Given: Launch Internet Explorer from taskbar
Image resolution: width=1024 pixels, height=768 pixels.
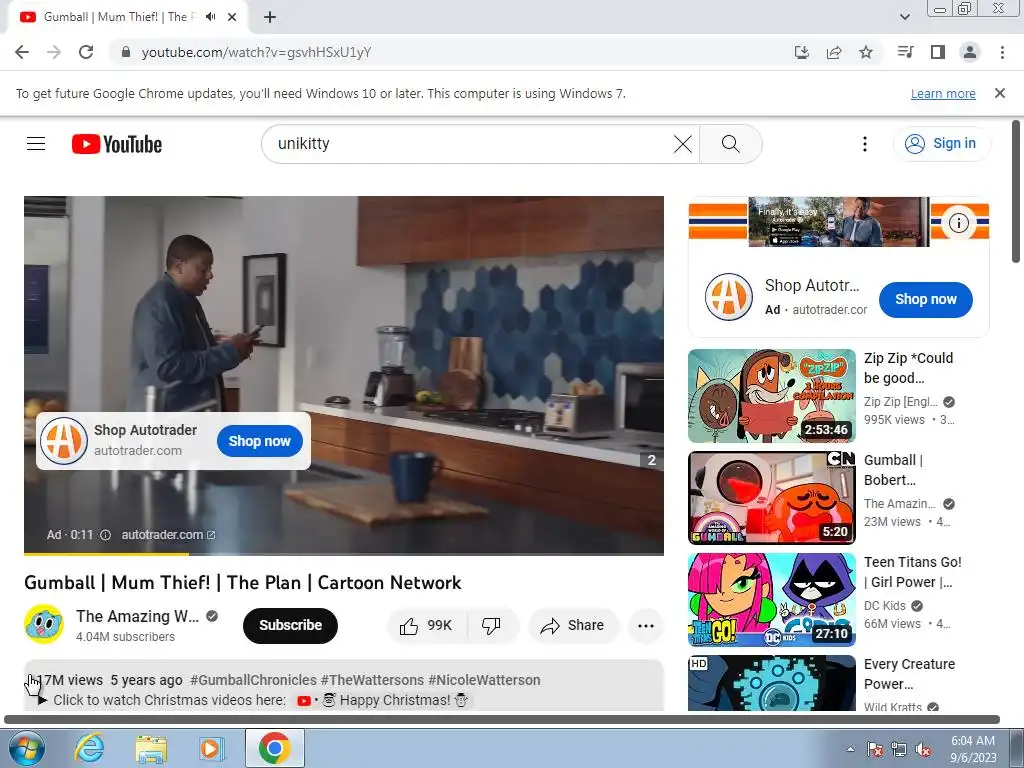Looking at the screenshot, I should 89,748.
